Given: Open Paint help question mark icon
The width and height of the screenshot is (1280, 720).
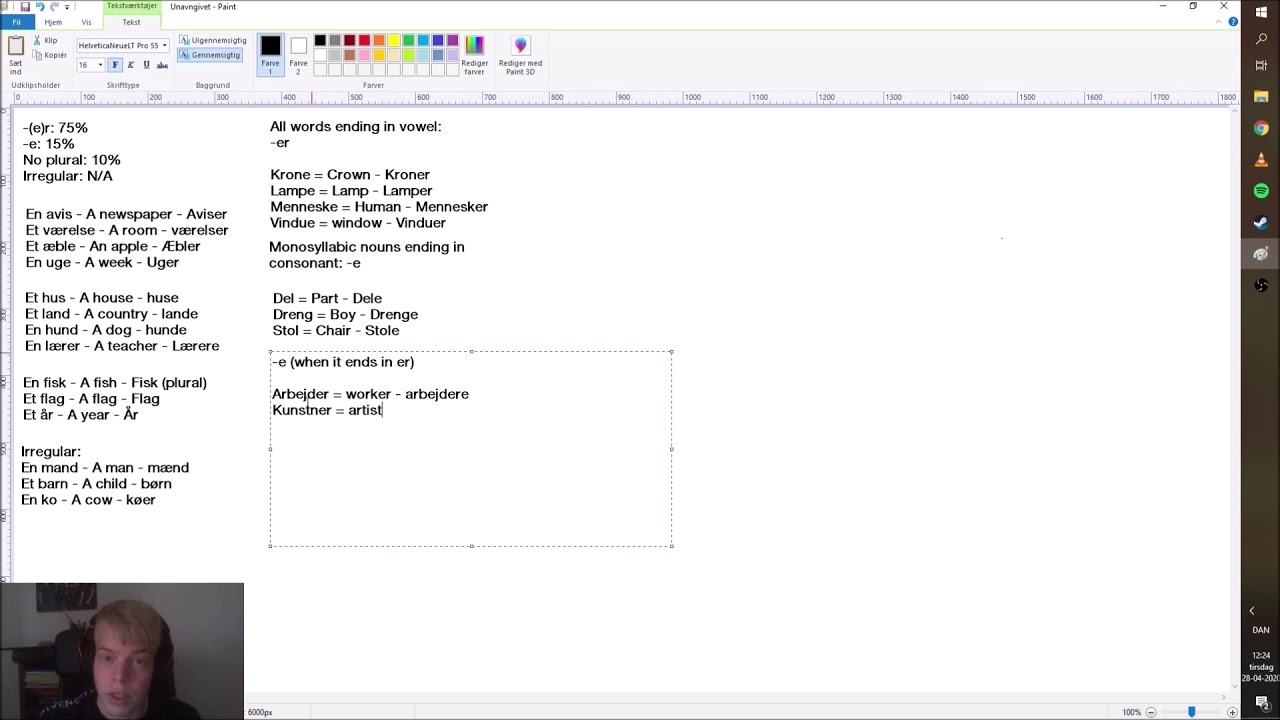Looking at the screenshot, I should 1234,22.
